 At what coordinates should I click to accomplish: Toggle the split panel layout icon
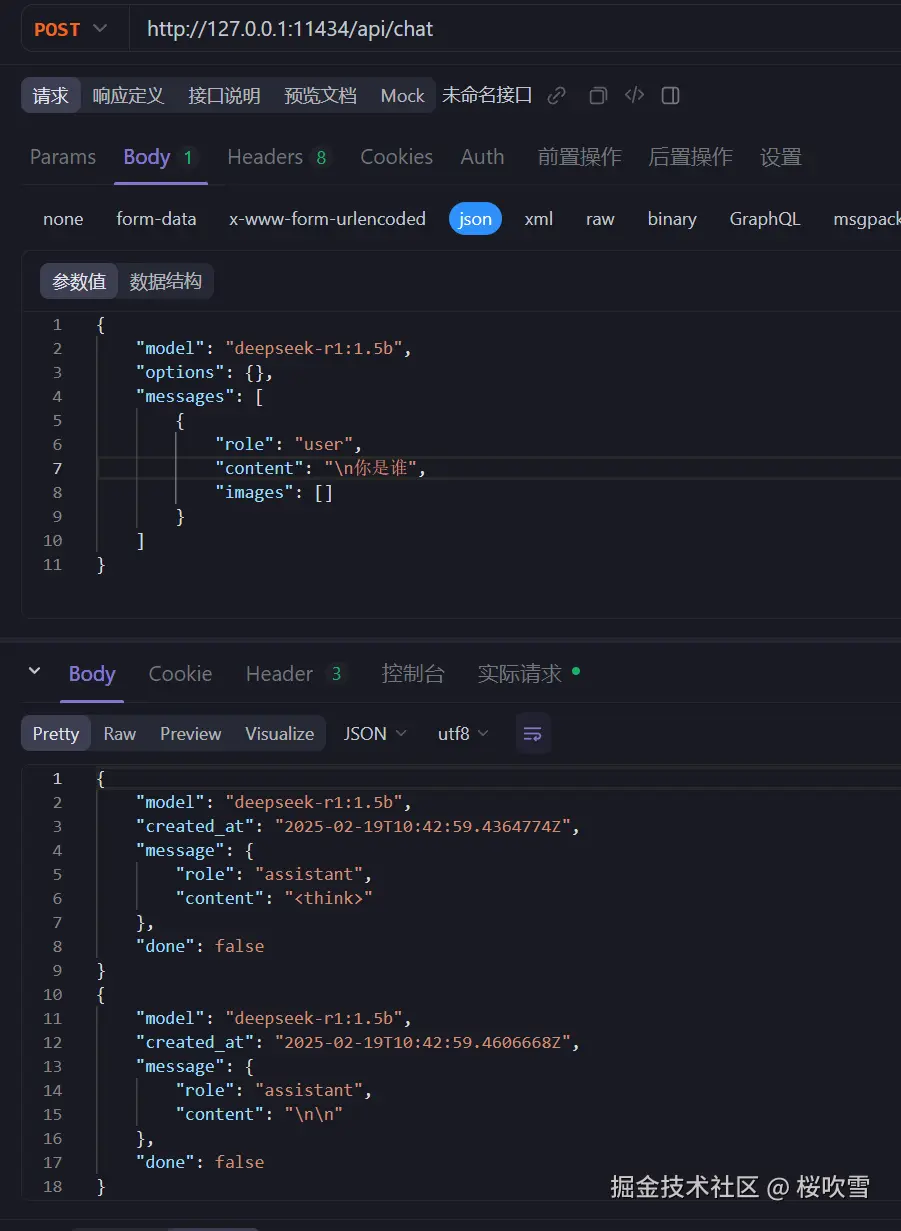coord(671,96)
